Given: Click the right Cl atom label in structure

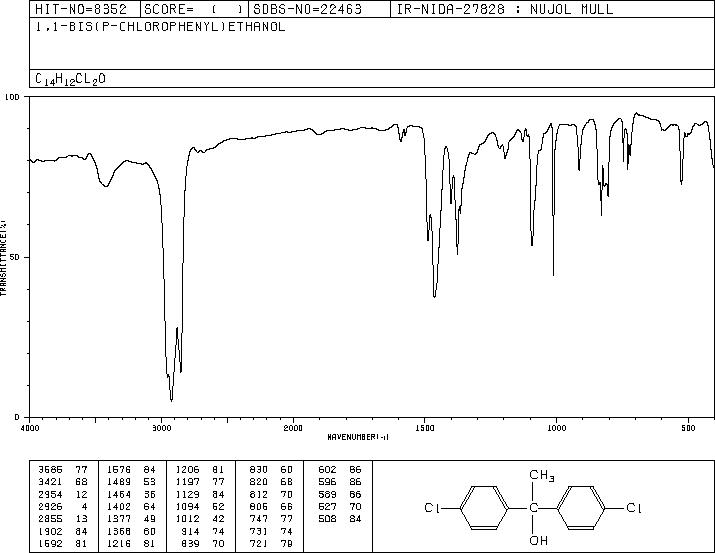Looking at the screenshot, I should (x=634, y=508).
